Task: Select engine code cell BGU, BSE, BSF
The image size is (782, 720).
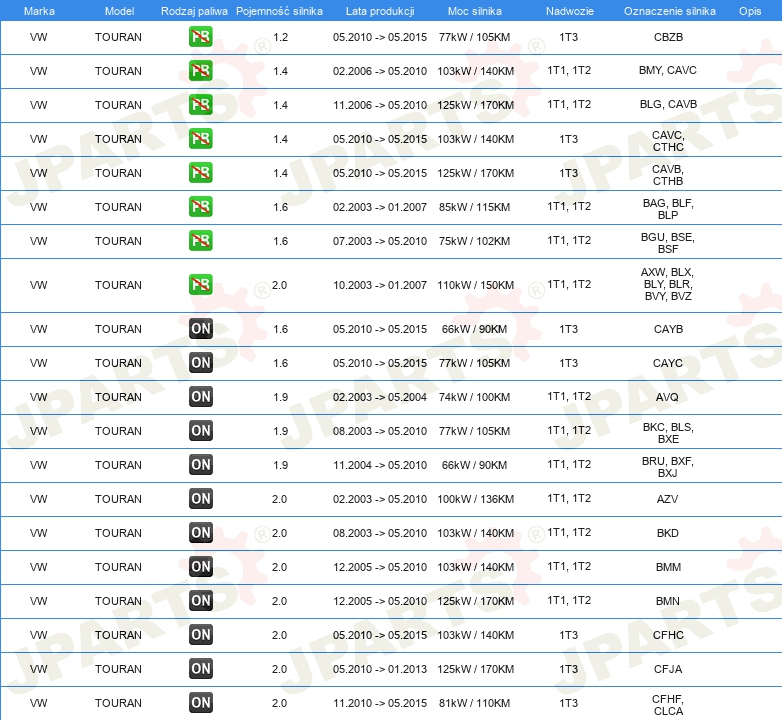Action: tap(668, 243)
